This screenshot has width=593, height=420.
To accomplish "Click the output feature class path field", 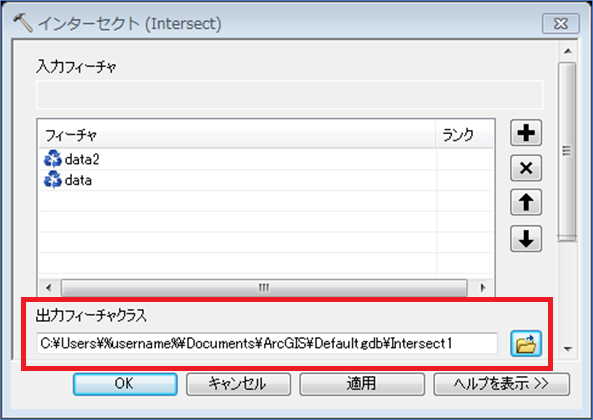I will click(x=267, y=344).
